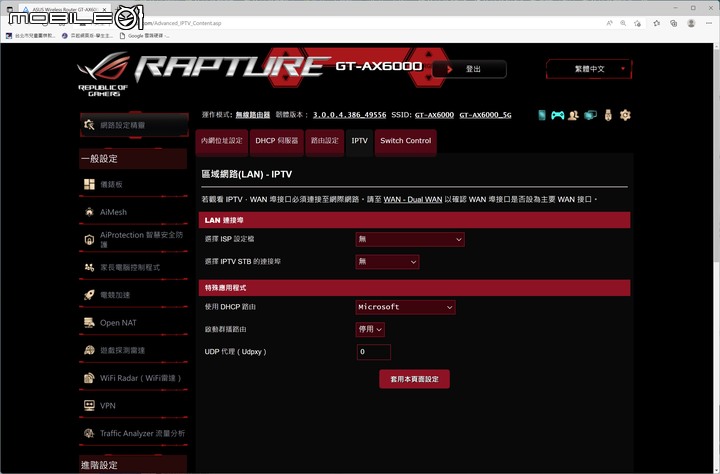Open the VPN sidebar item
This screenshot has height=474, width=720.
click(134, 405)
